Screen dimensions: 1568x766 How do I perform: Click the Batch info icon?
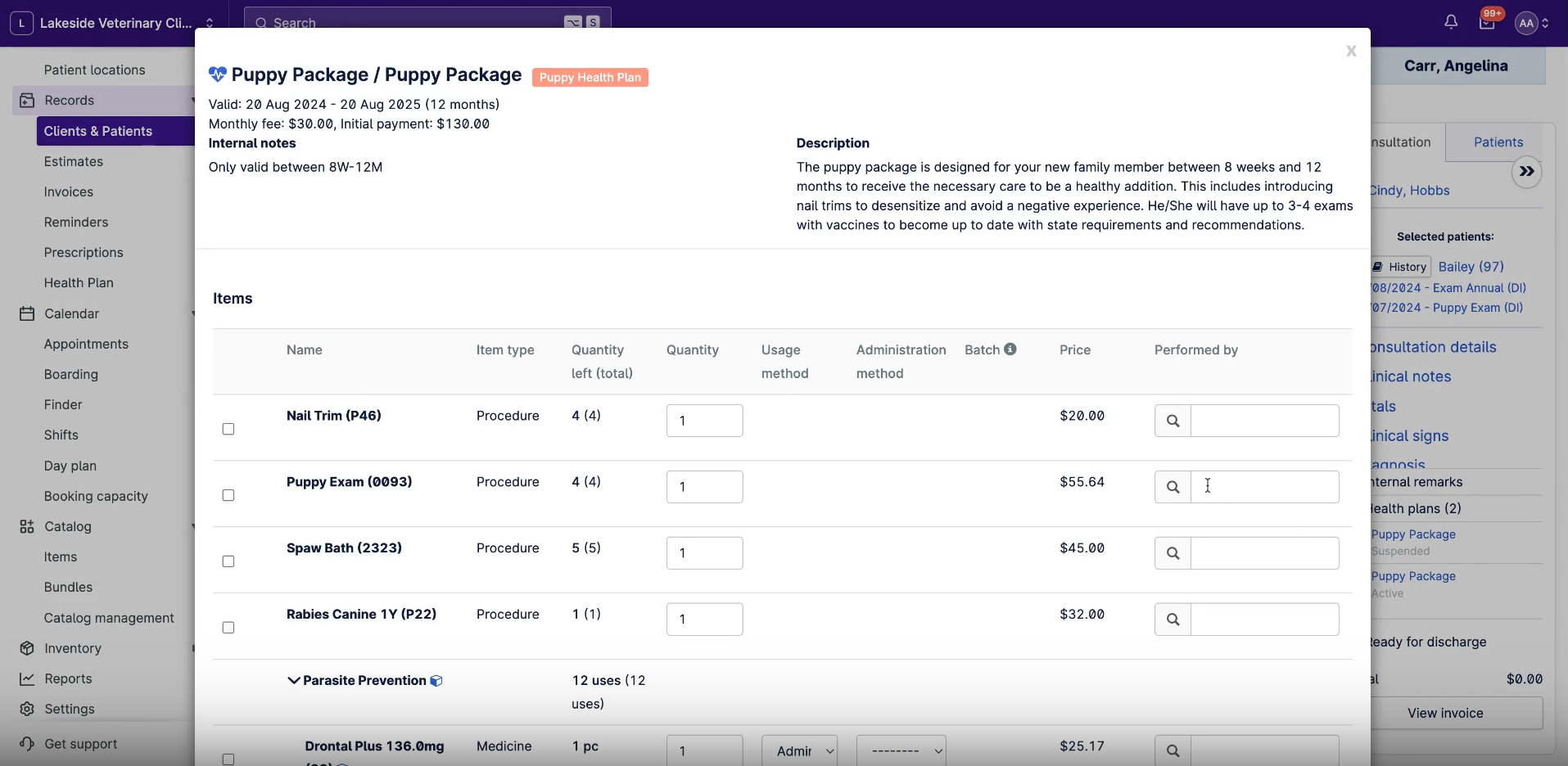[1010, 349]
